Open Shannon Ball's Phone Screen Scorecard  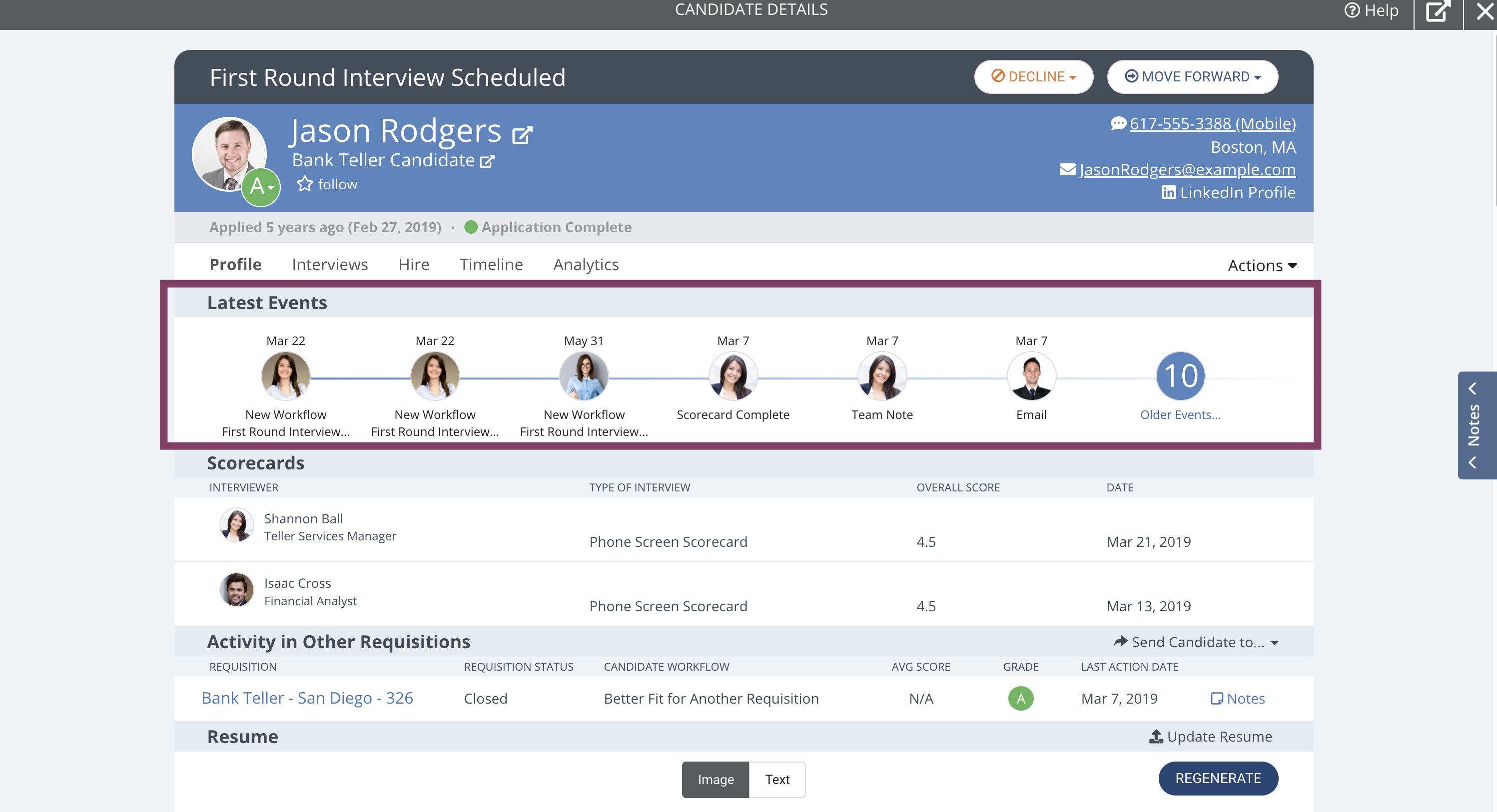pyautogui.click(x=669, y=542)
